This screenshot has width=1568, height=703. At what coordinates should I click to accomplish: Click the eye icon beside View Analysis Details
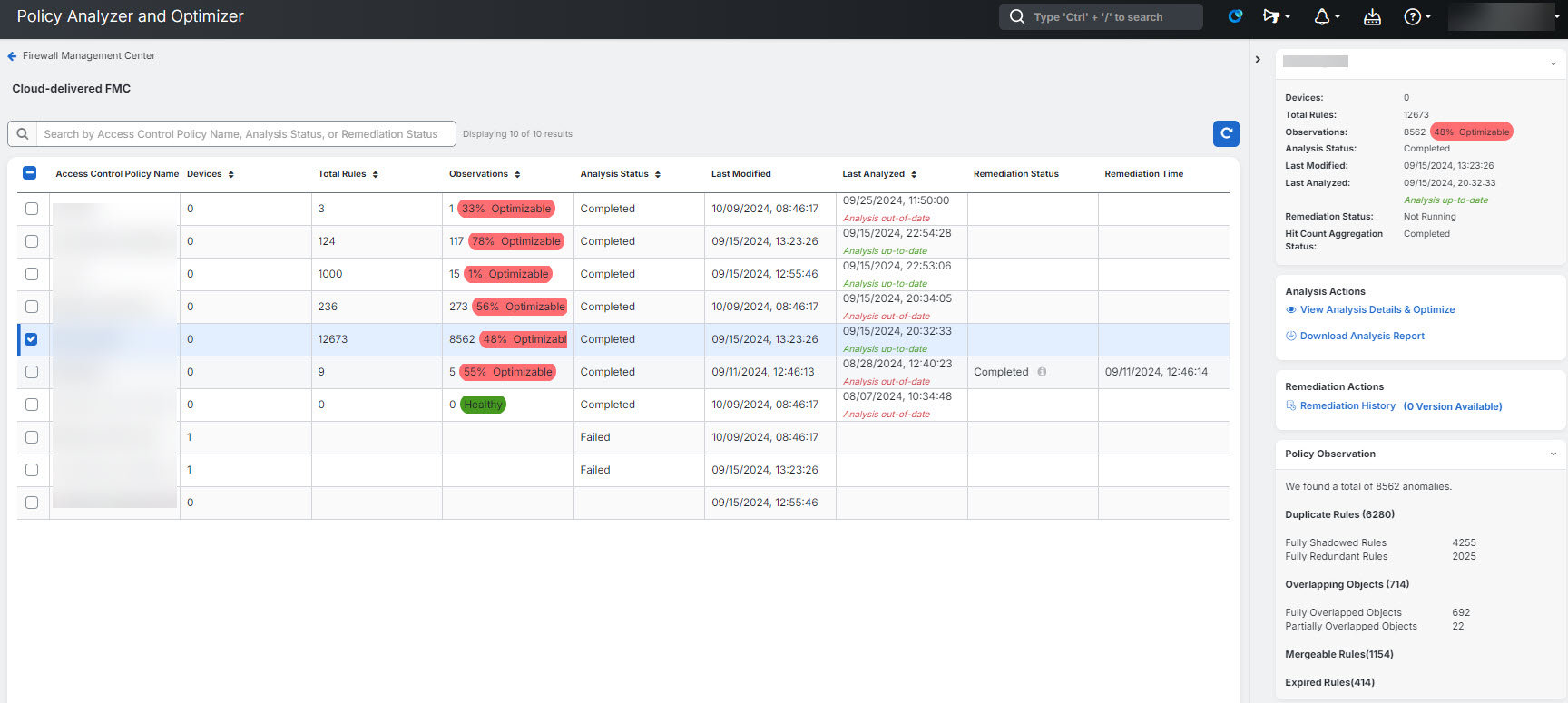coord(1291,310)
